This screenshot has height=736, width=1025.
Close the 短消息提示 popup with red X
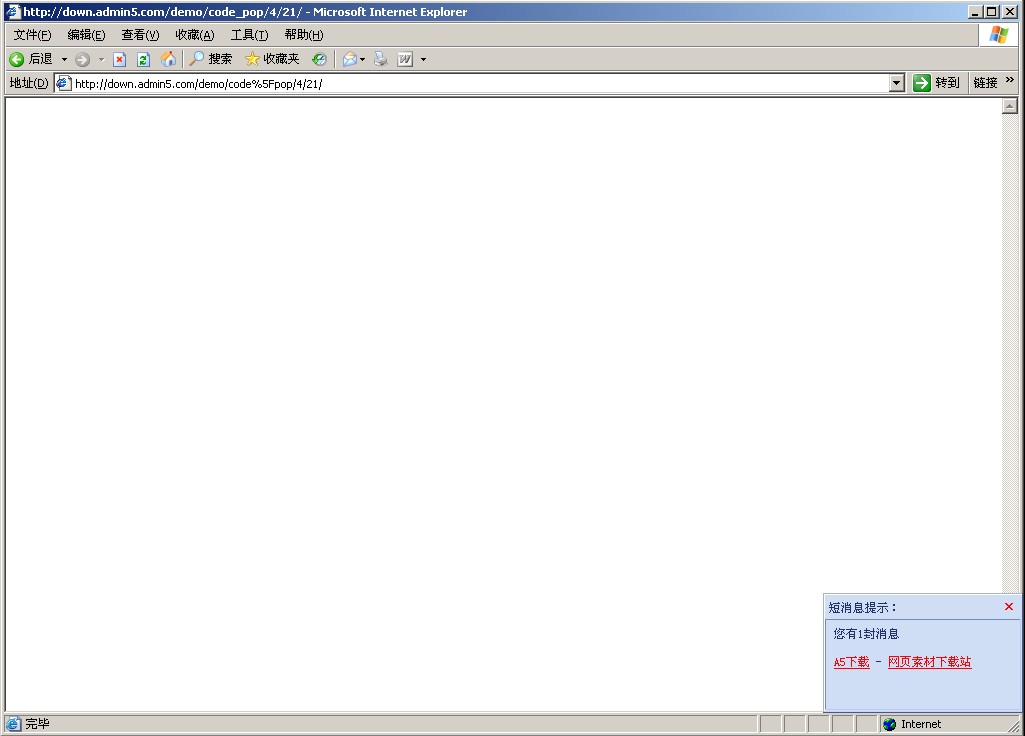1008,607
